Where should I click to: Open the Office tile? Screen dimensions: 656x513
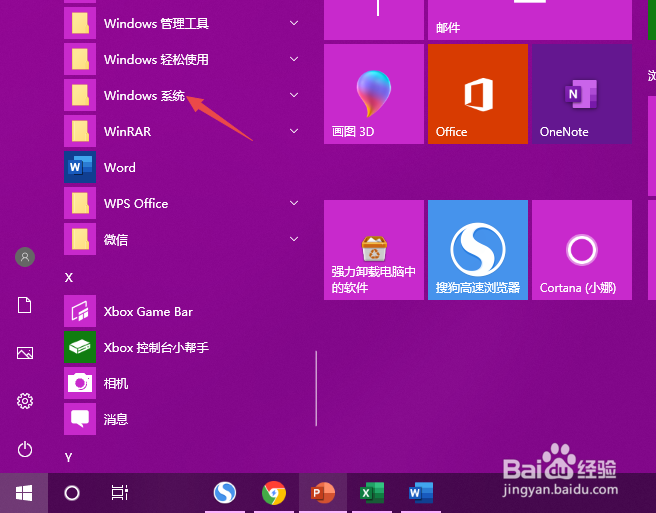(478, 94)
